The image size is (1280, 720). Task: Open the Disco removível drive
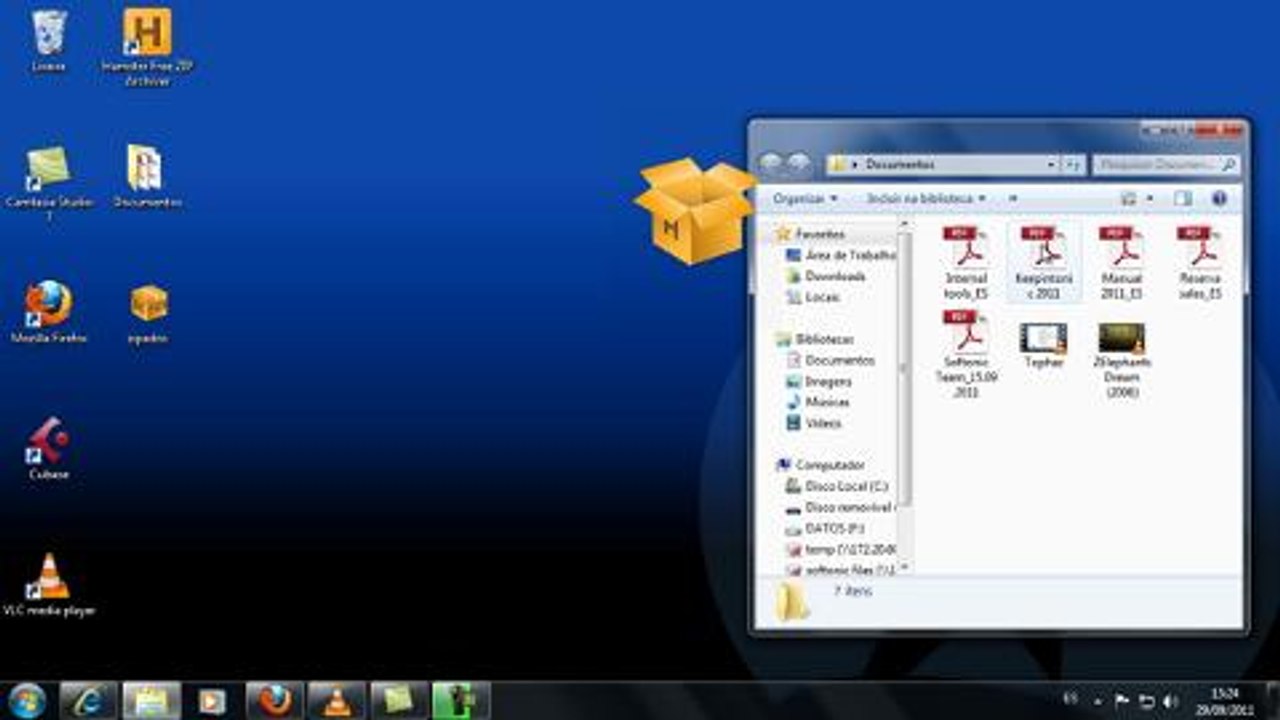coord(840,508)
